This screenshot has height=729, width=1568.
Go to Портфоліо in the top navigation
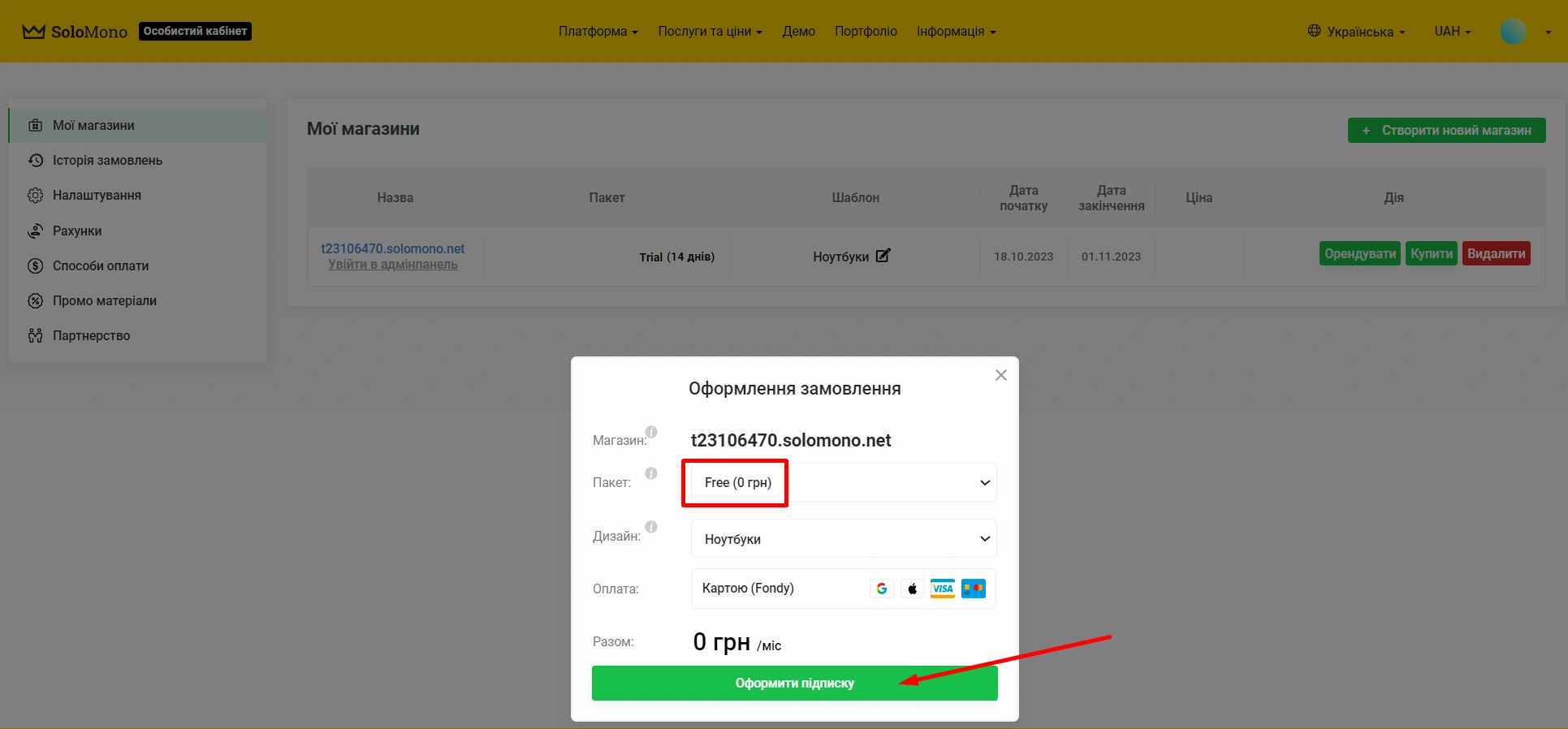866,32
